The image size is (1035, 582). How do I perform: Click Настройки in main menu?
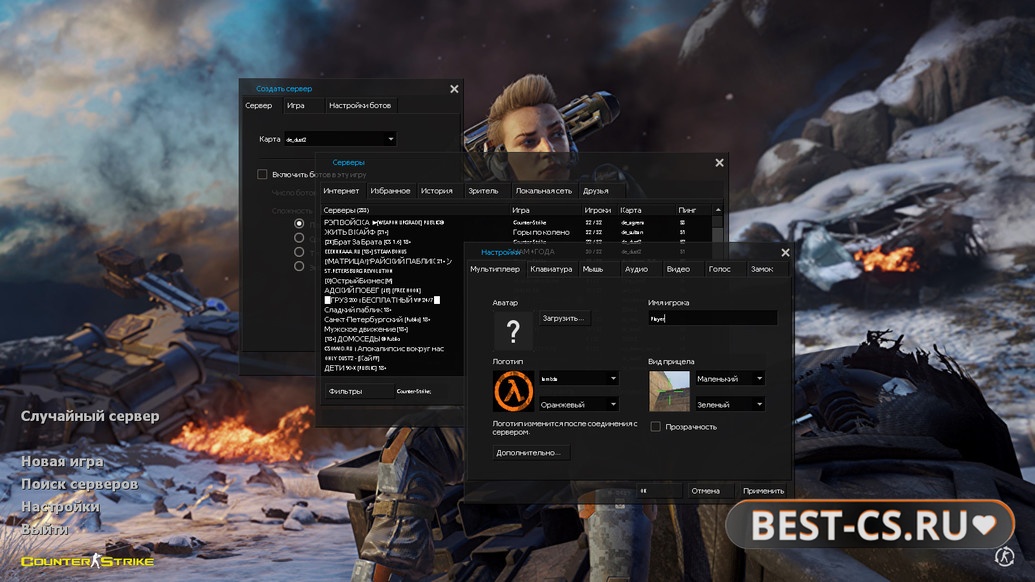pos(60,506)
